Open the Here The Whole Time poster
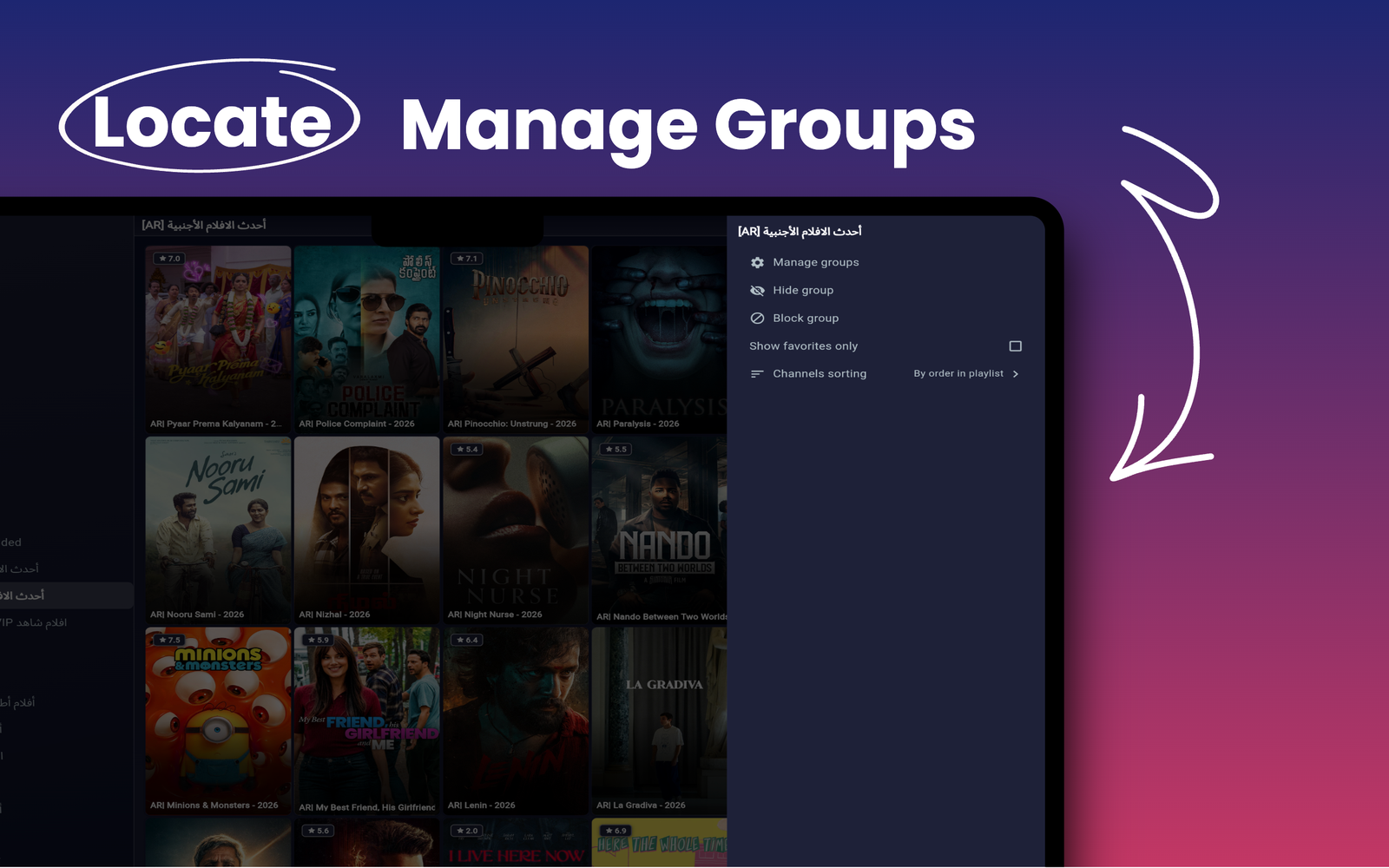The height and width of the screenshot is (868, 1389). (x=660, y=843)
